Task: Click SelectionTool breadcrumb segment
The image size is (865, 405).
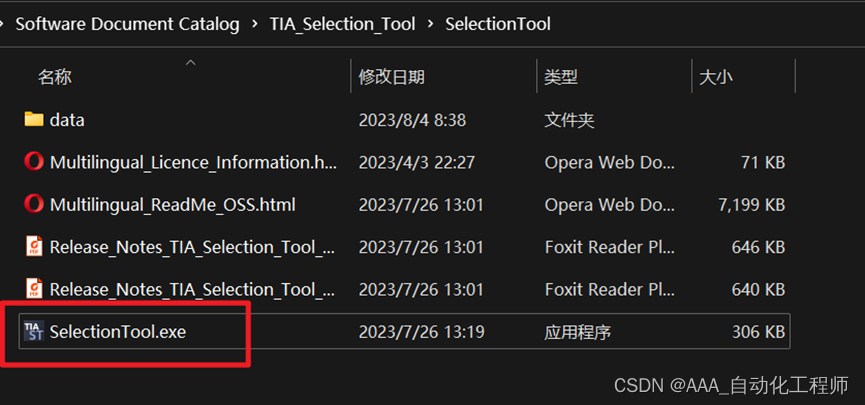Action: click(498, 24)
